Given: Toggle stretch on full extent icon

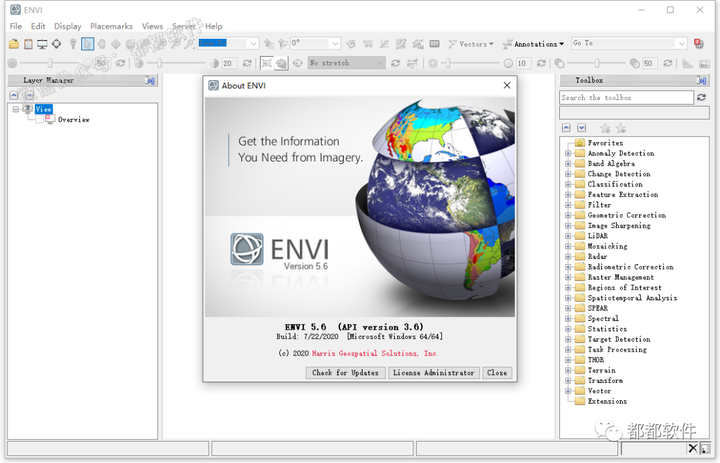Looking at the screenshot, I should tap(266, 63).
